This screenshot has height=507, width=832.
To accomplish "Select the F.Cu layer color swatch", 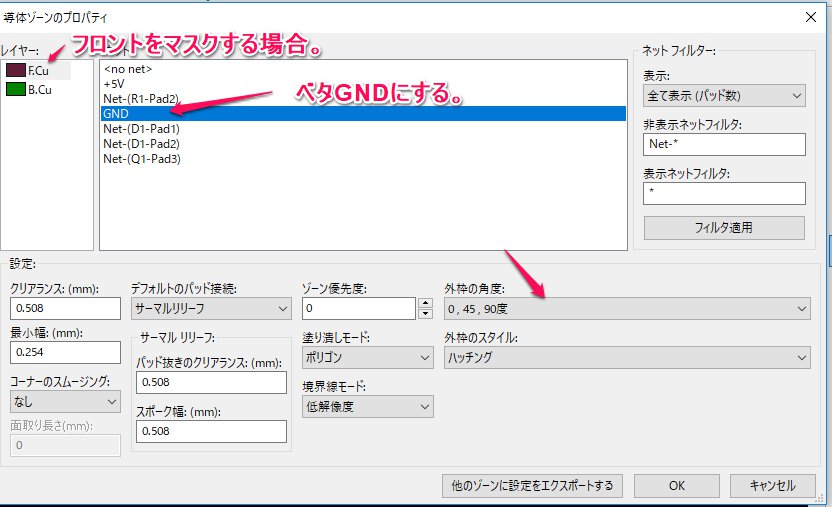I will (15, 71).
